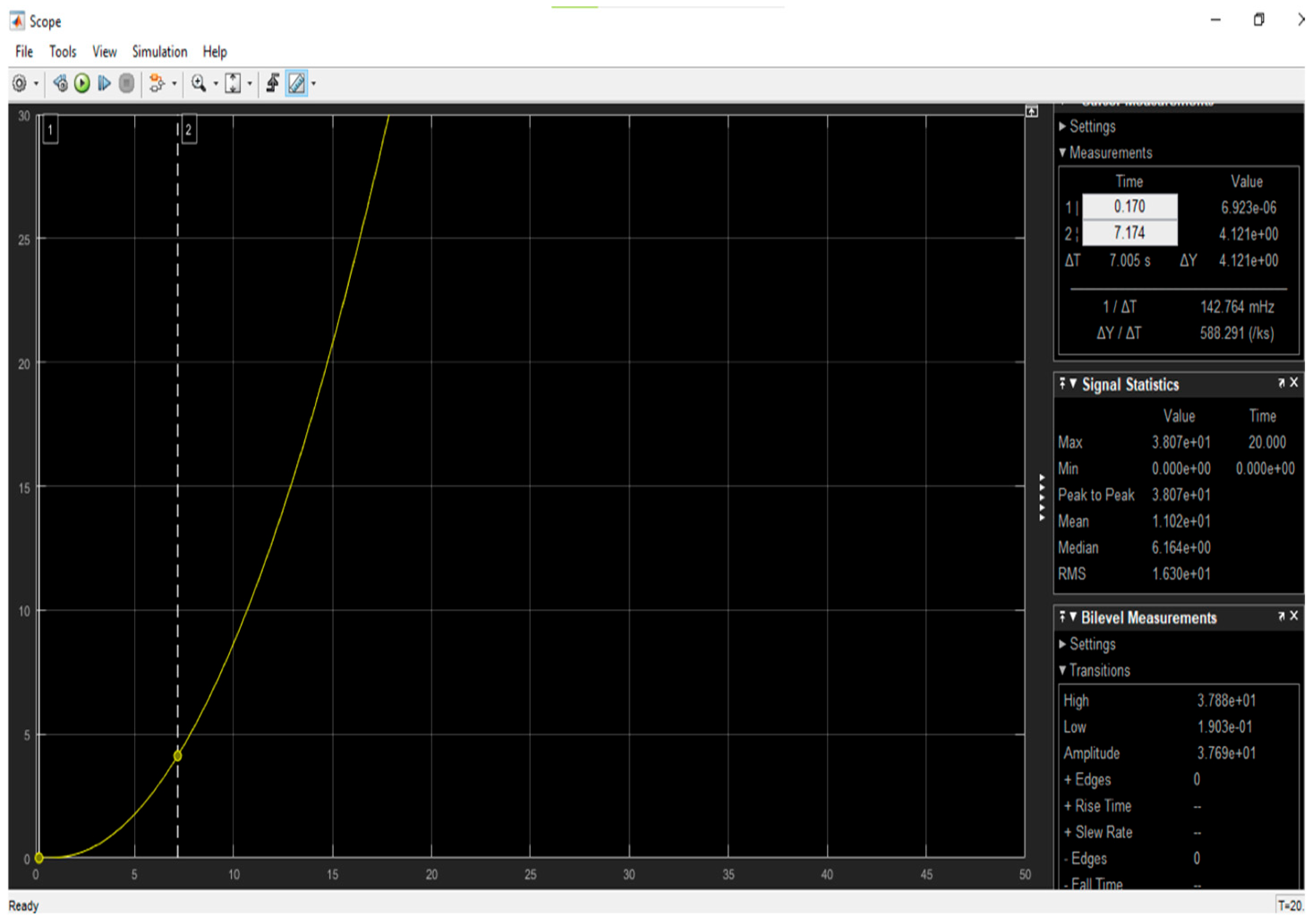
Task: Click the scale Y-axis limits icon
Action: 233,84
